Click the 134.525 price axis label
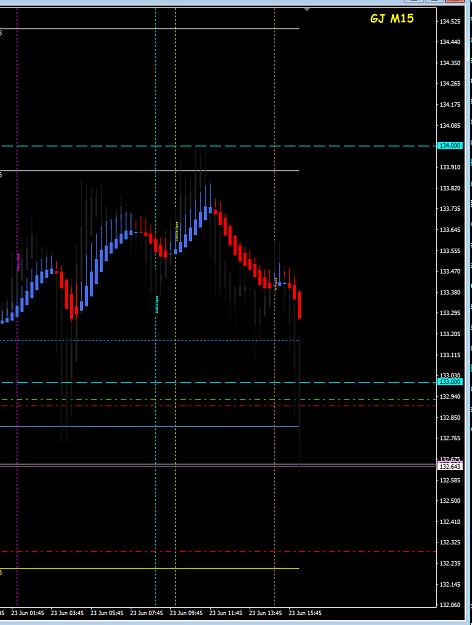Image resolution: width=472 pixels, height=625 pixels. coord(450,22)
